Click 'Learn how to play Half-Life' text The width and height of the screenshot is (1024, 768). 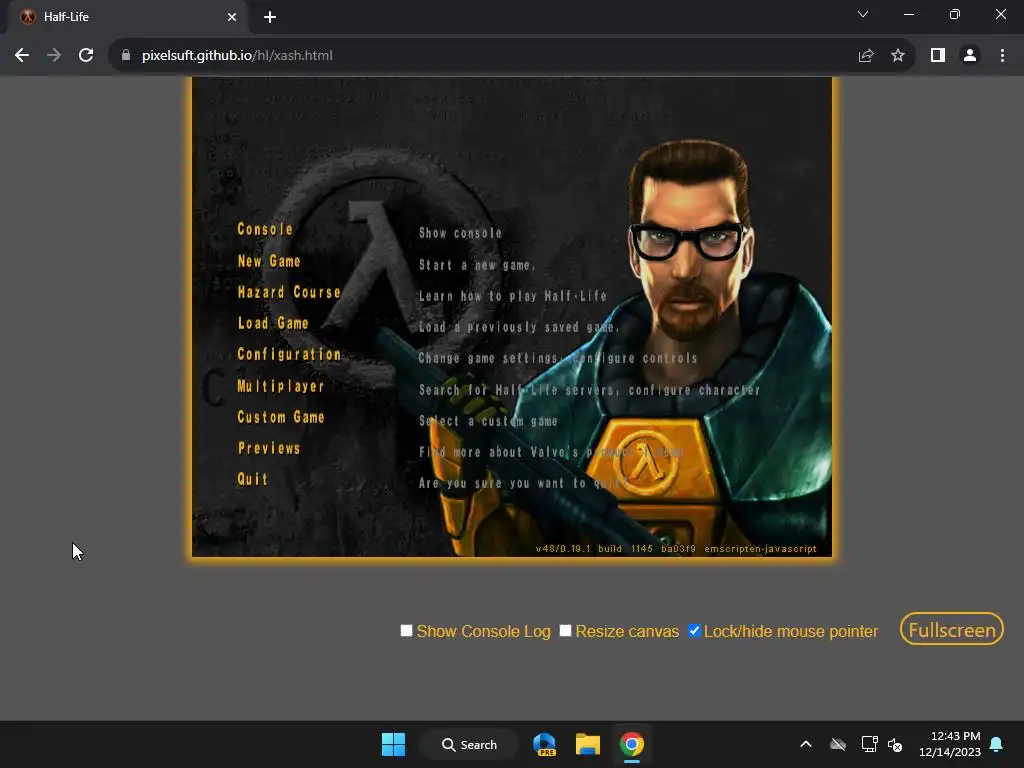(x=513, y=296)
